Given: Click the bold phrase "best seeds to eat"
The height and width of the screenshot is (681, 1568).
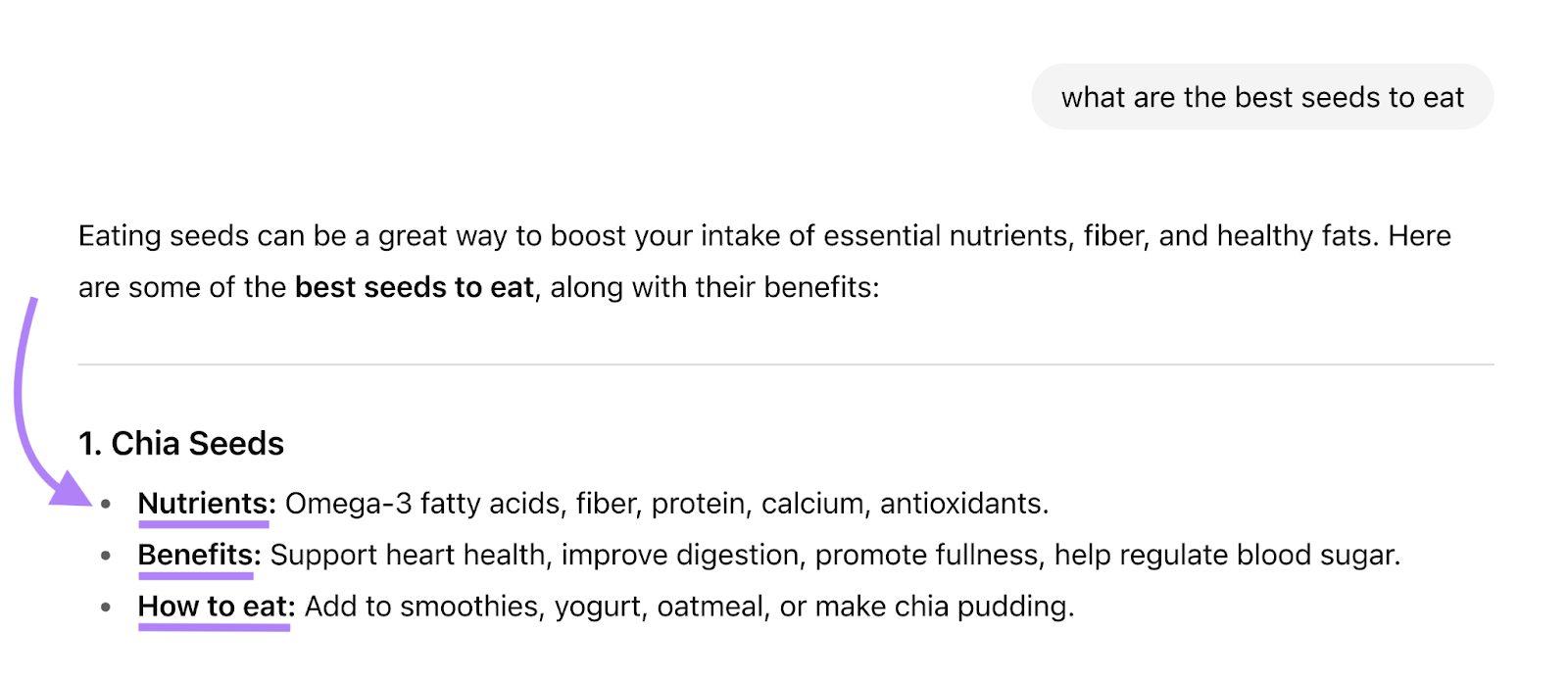Looking at the screenshot, I should click(x=414, y=287).
